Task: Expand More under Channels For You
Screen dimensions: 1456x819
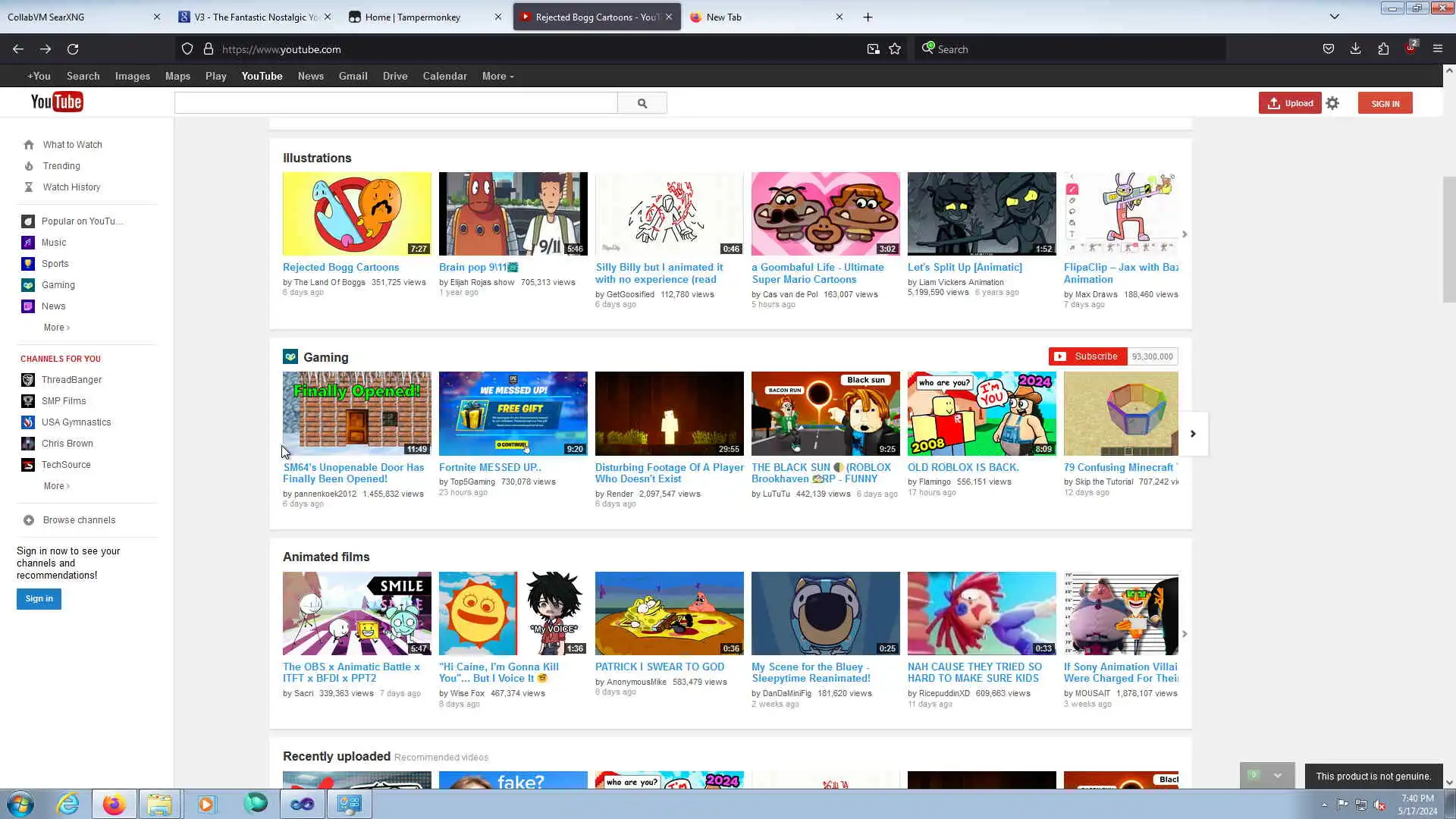Action: coord(56,486)
